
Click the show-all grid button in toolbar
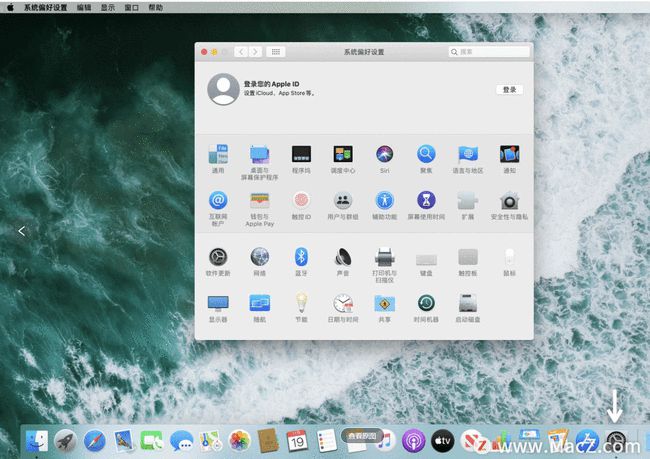[276, 51]
